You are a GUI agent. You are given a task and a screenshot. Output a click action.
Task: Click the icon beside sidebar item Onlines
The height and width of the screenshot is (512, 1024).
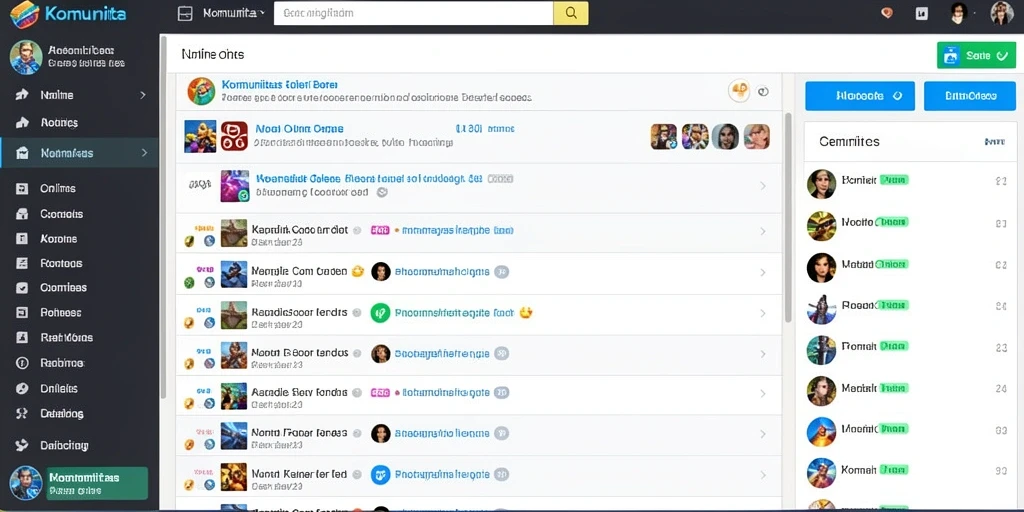coord(22,188)
